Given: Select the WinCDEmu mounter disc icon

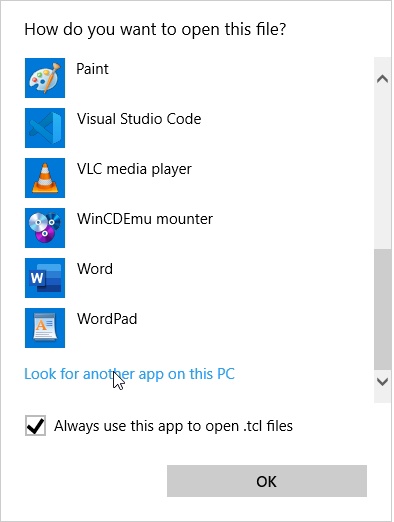Looking at the screenshot, I should (45, 228).
